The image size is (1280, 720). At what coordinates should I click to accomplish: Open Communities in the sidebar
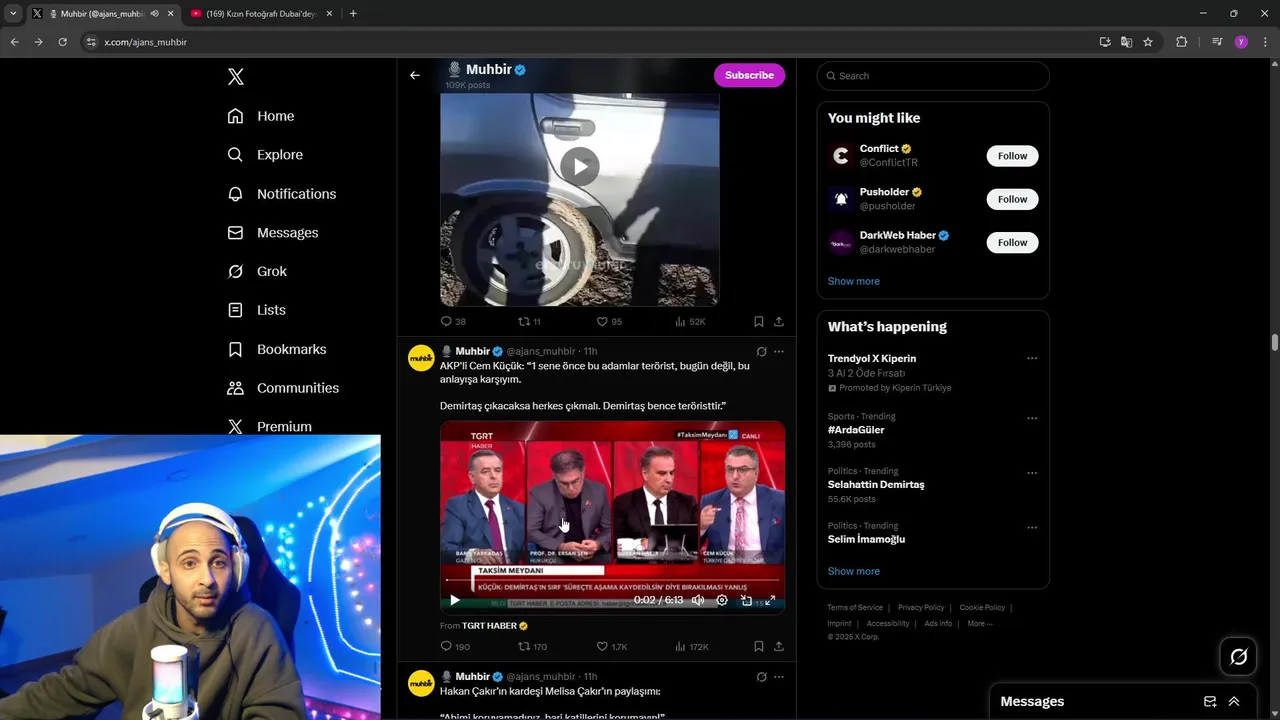pos(283,388)
